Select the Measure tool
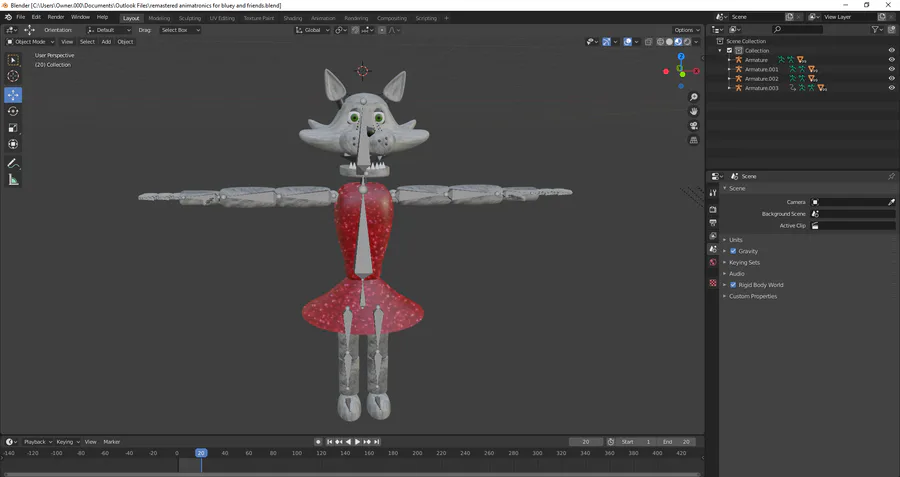The width and height of the screenshot is (900, 477). click(x=13, y=180)
